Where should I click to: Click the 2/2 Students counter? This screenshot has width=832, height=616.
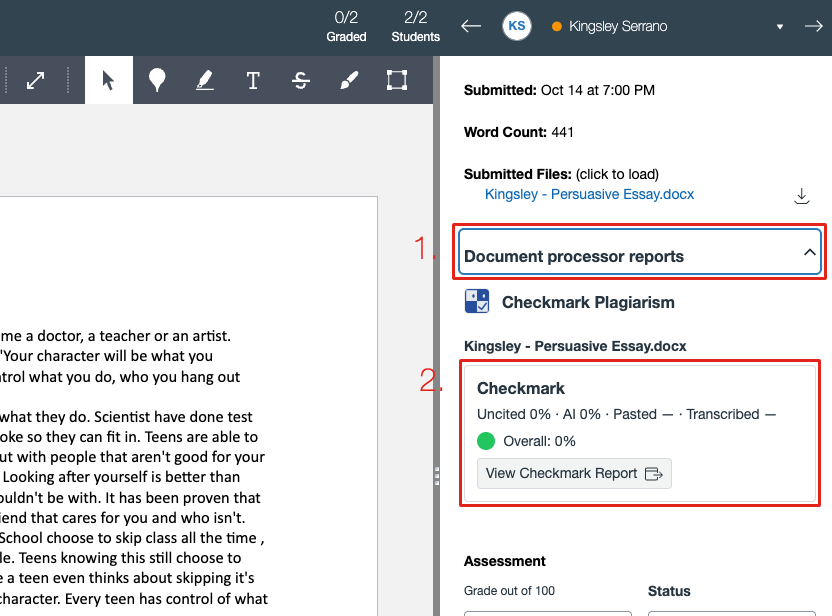tap(415, 26)
